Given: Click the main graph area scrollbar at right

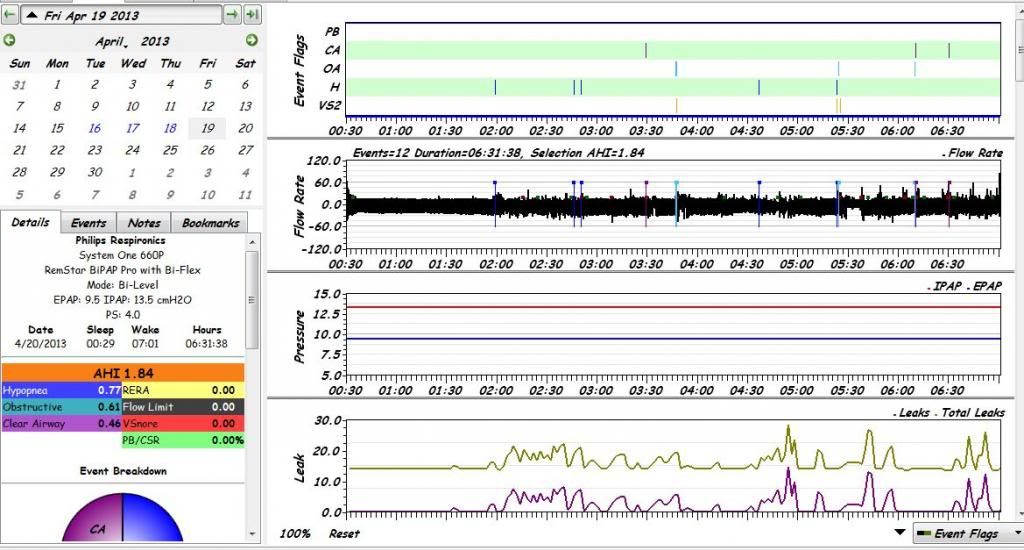Looking at the screenshot, I should pos(1019,50).
